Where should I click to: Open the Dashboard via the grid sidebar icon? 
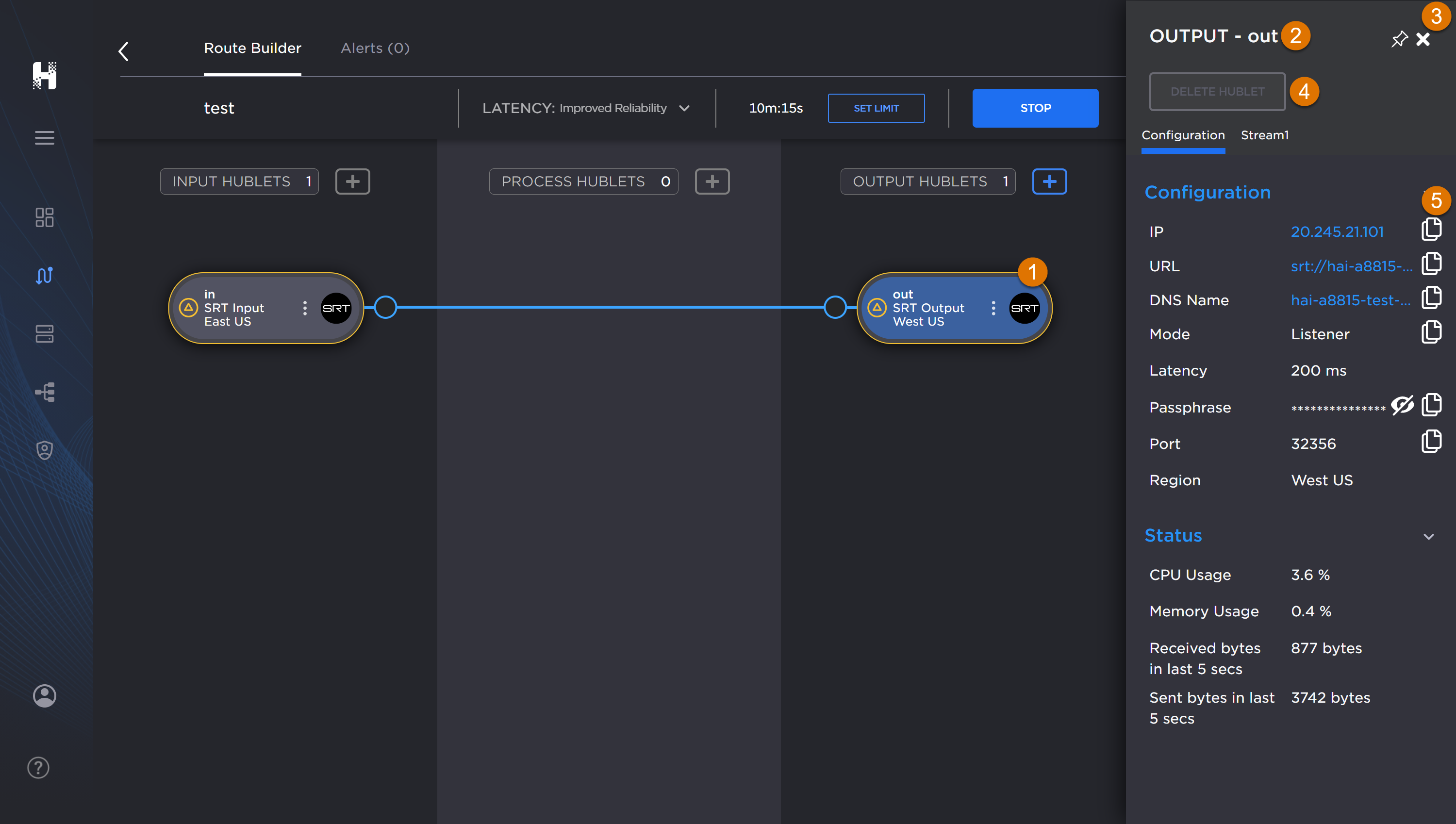(45, 217)
